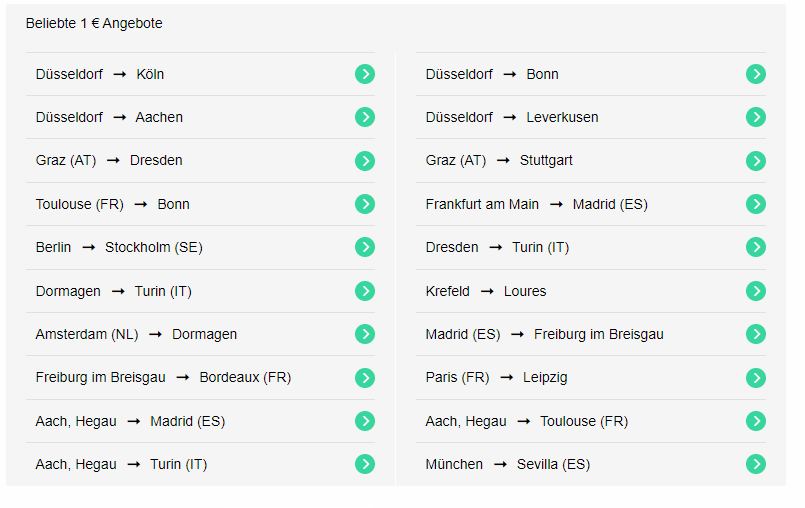Screen dimensions: 805x508
Task: Open the Dresden to Turin (IT) offer
Action: click(x=590, y=247)
